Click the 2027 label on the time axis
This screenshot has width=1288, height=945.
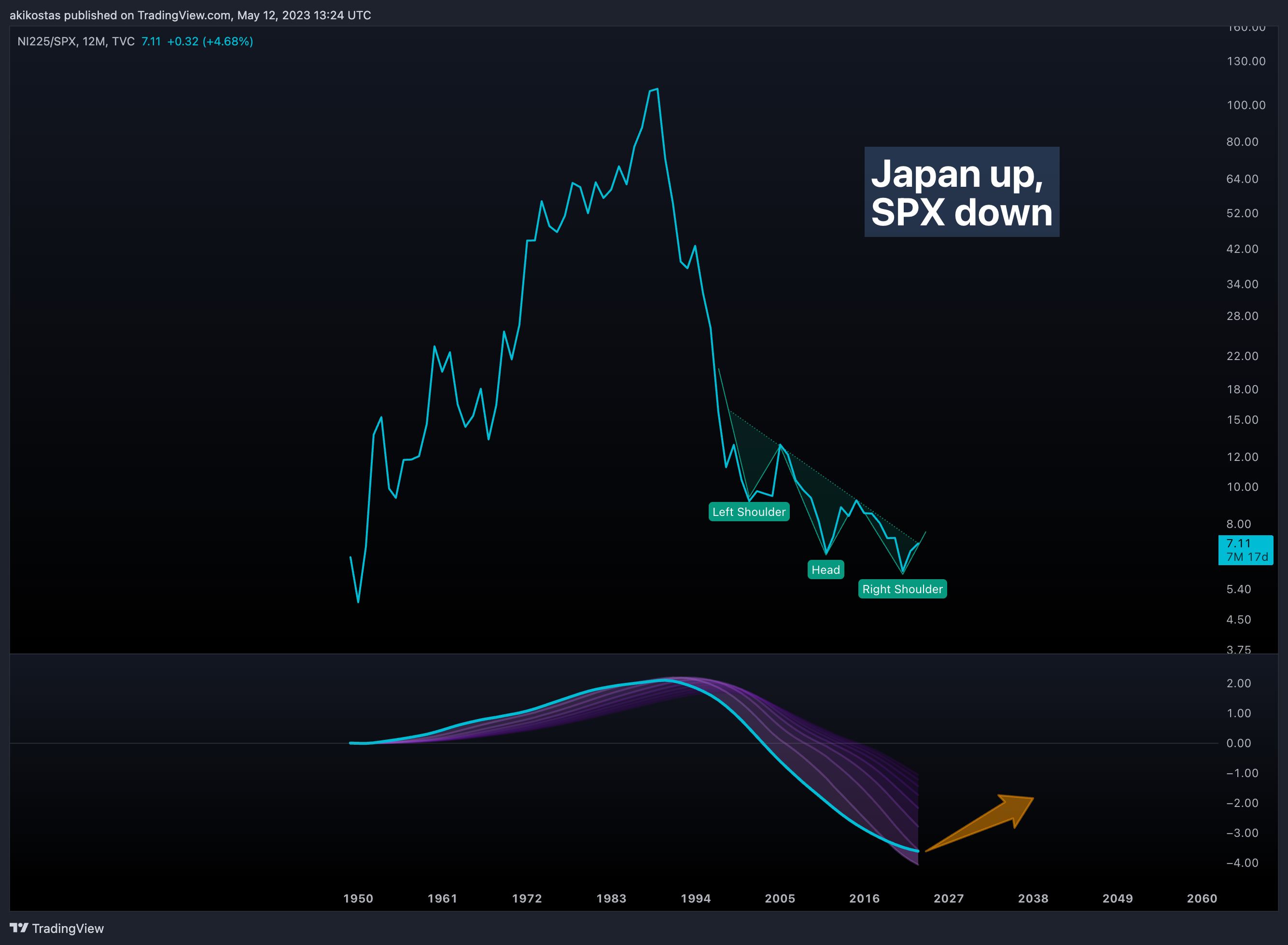point(949,898)
